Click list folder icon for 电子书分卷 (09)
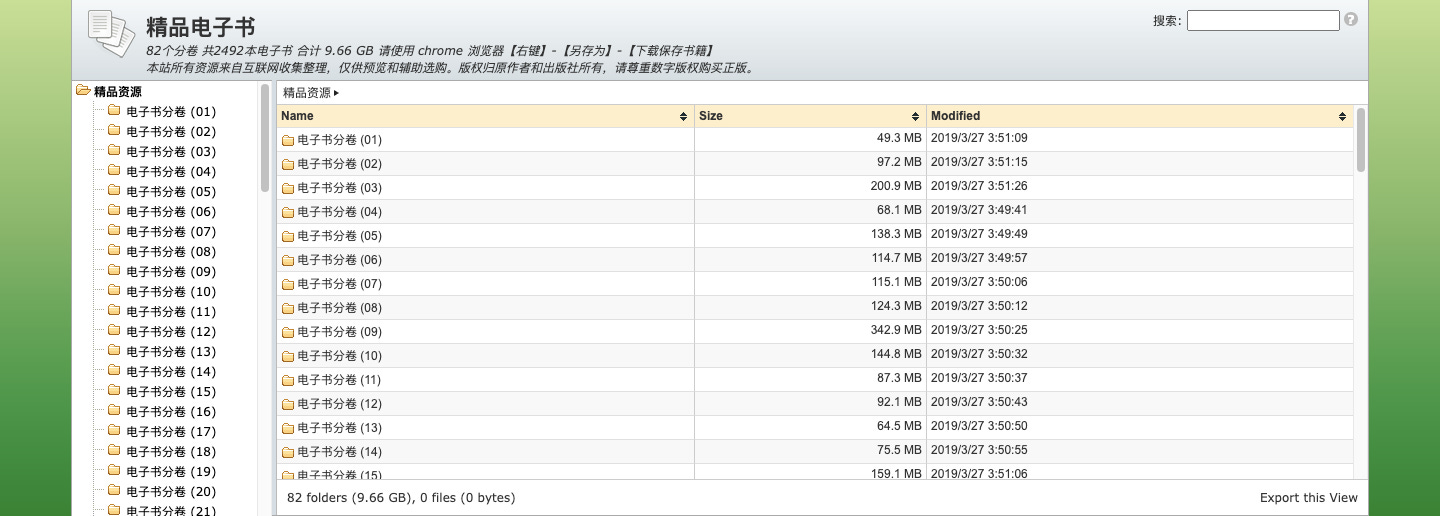This screenshot has height=516, width=1440. (288, 332)
